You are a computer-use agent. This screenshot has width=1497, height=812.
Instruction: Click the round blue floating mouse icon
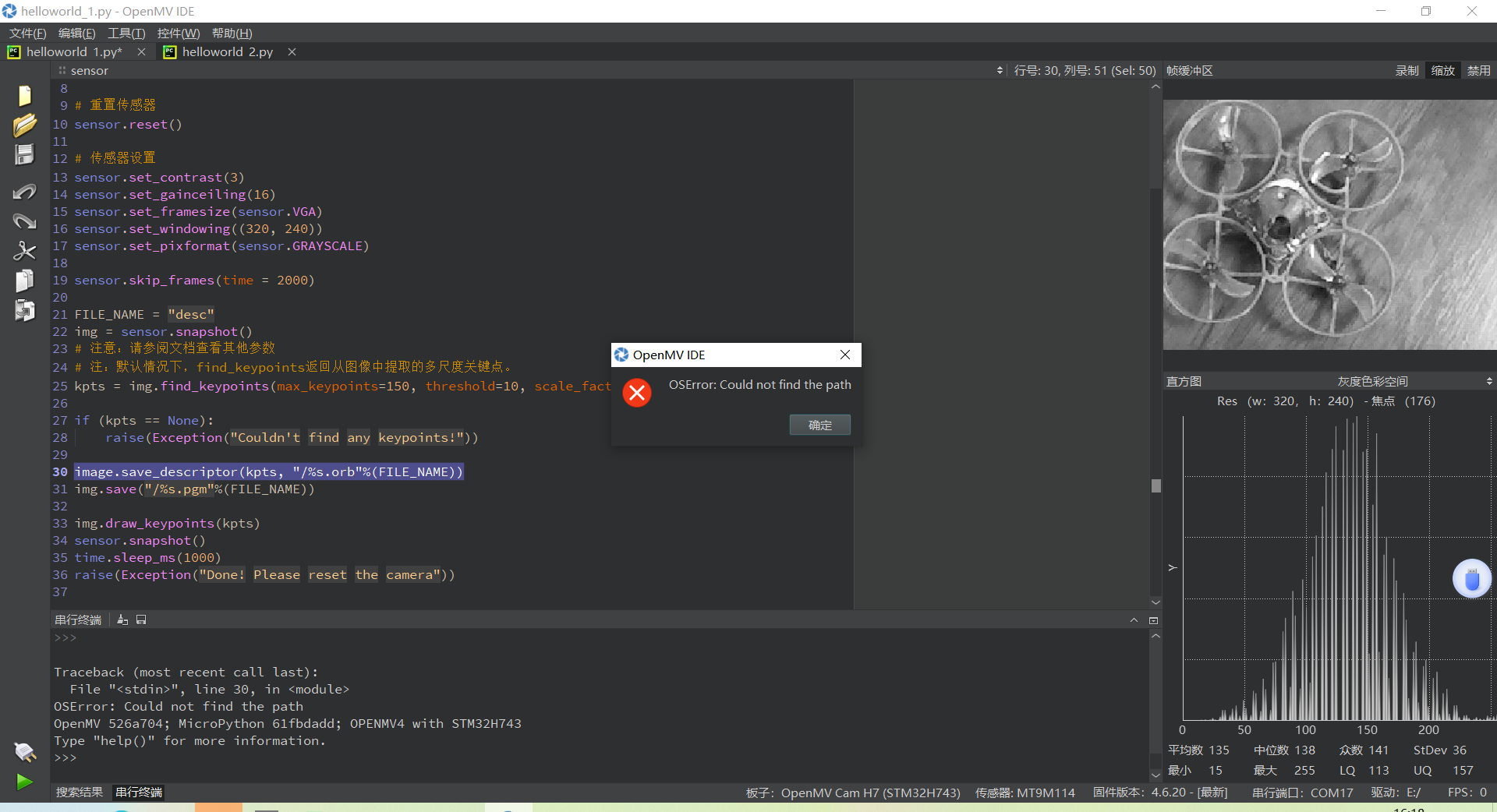point(1471,579)
